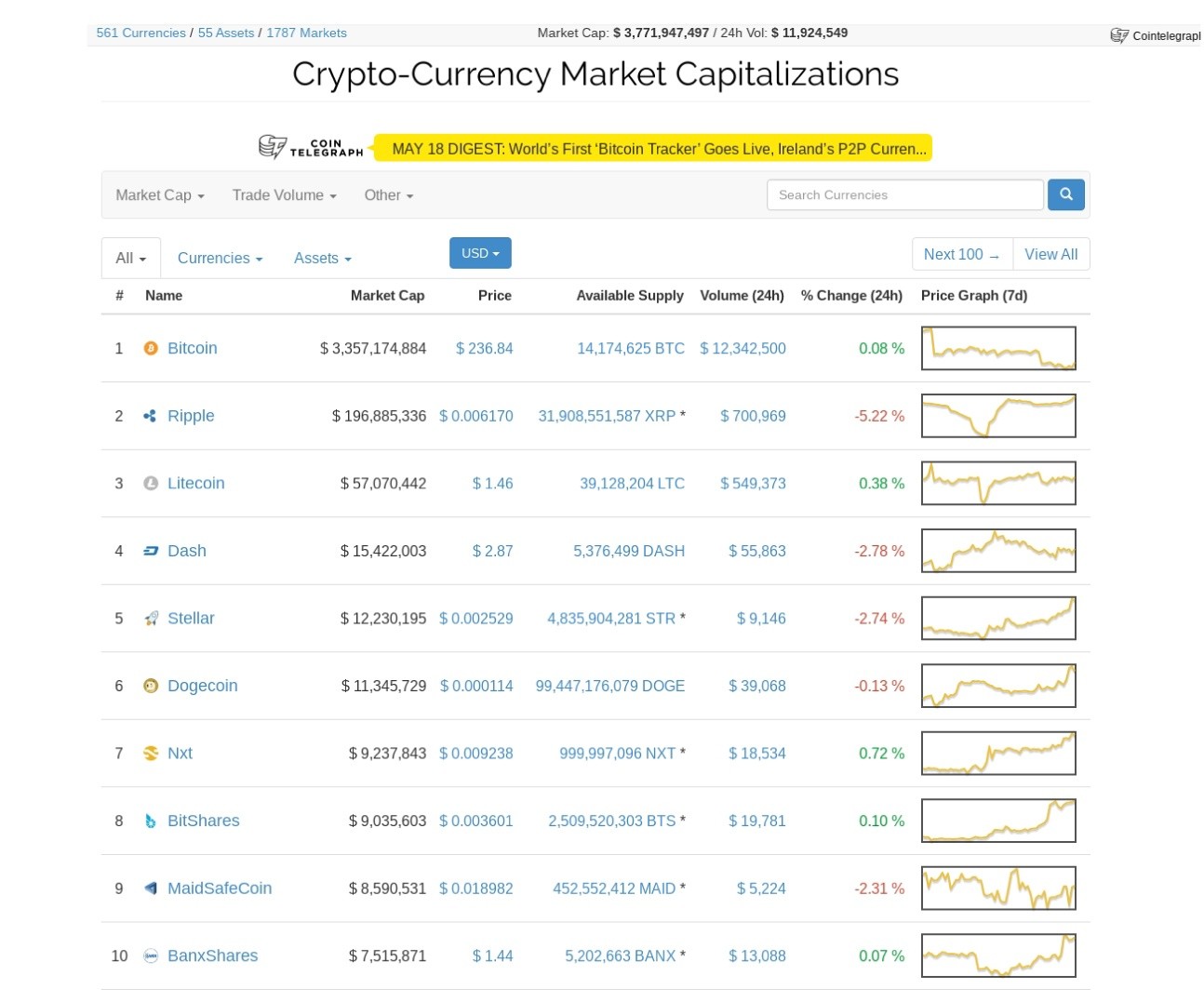Click the Ripple logo icon
Image resolution: width=1204 pixels, height=1002 pixels.
tap(151, 416)
